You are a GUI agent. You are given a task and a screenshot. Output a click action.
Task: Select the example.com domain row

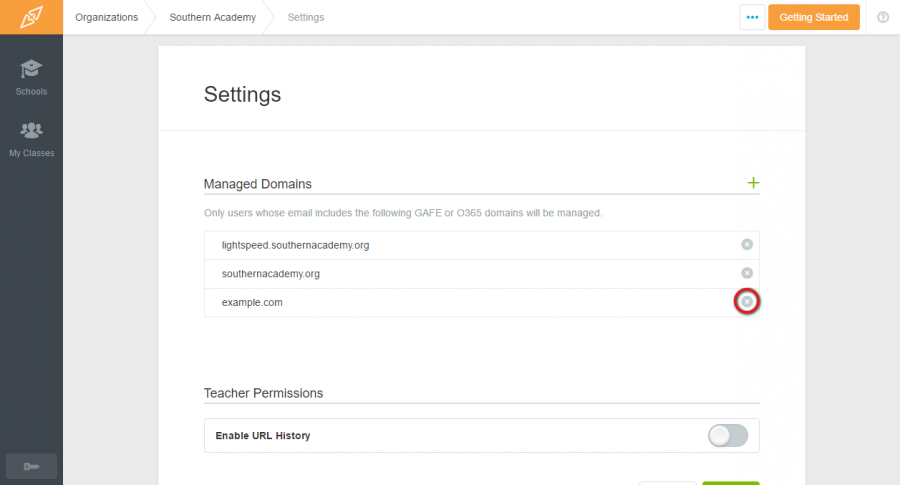tap(482, 302)
